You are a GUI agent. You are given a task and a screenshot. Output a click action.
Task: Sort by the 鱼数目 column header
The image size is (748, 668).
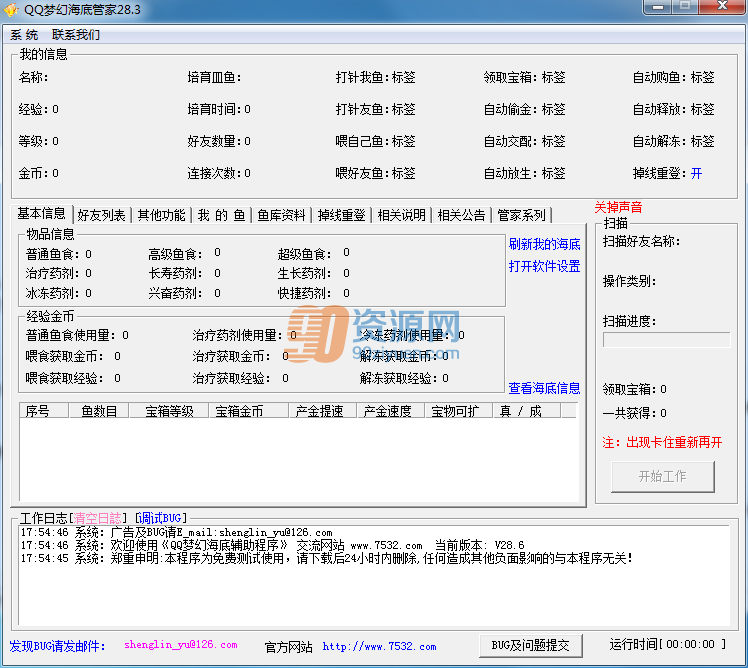tap(99, 411)
